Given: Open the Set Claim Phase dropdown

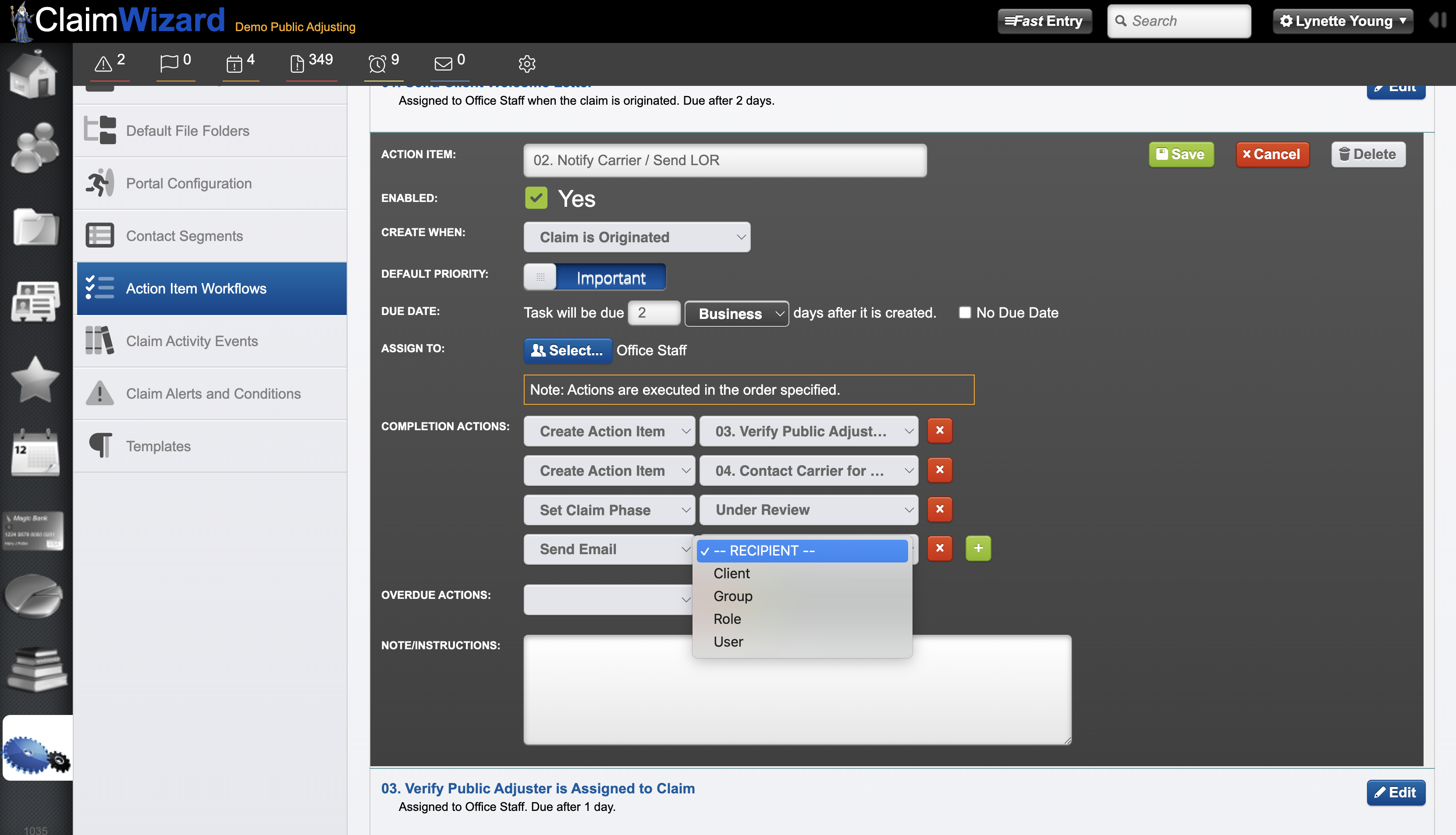Looking at the screenshot, I should (x=609, y=510).
